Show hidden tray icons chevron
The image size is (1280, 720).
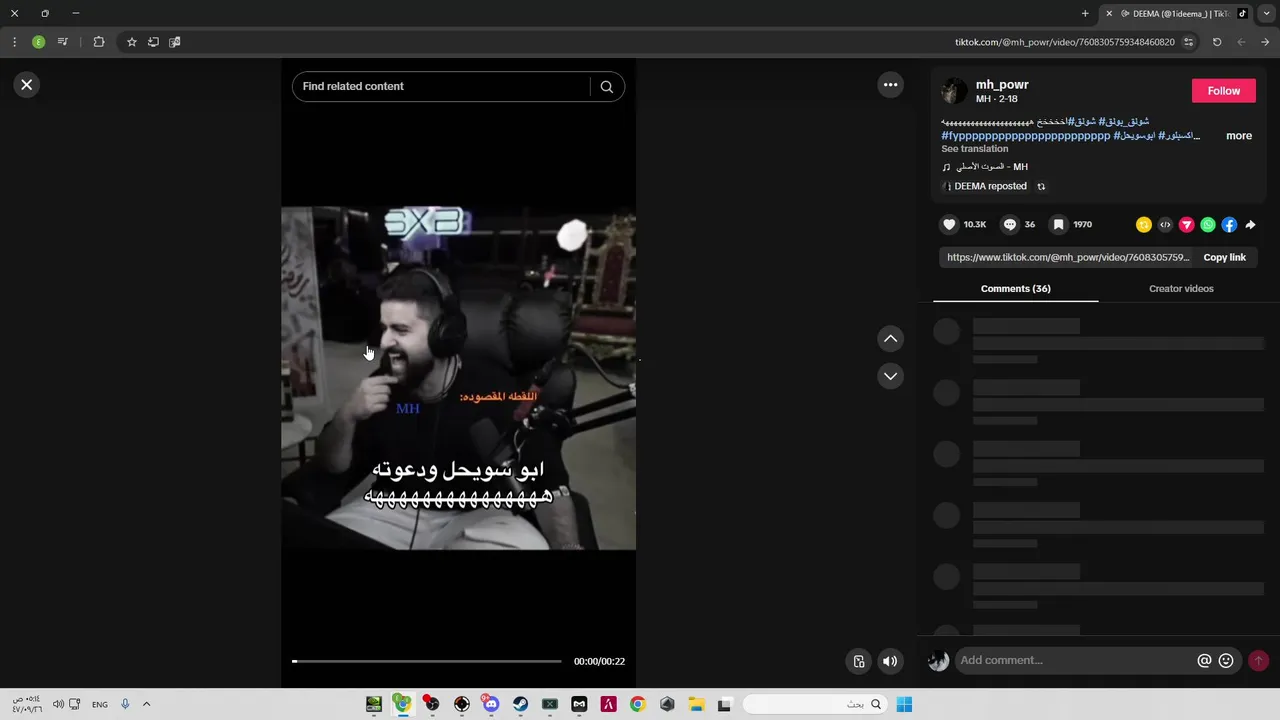(x=146, y=704)
